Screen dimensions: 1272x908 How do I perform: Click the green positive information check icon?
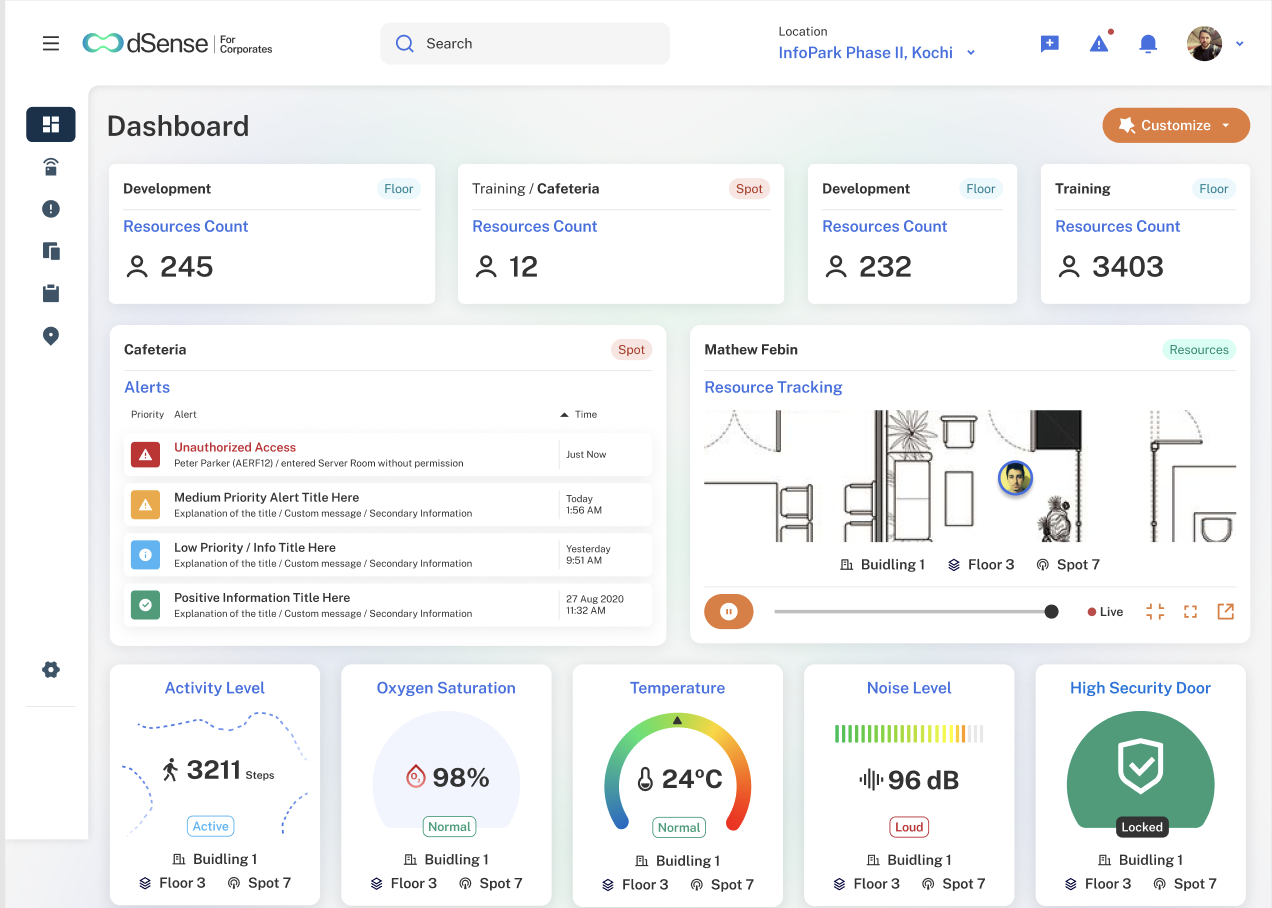point(146,605)
